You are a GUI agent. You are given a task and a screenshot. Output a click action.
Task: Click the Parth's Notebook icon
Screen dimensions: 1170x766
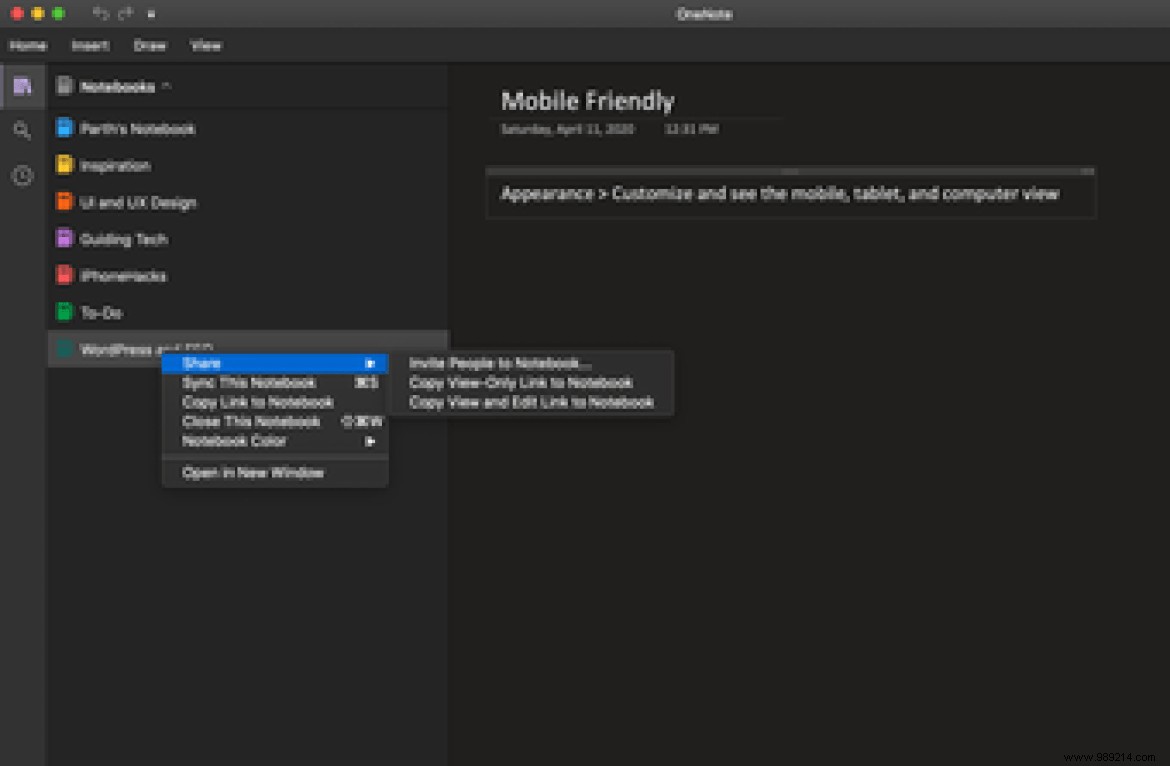tap(66, 128)
